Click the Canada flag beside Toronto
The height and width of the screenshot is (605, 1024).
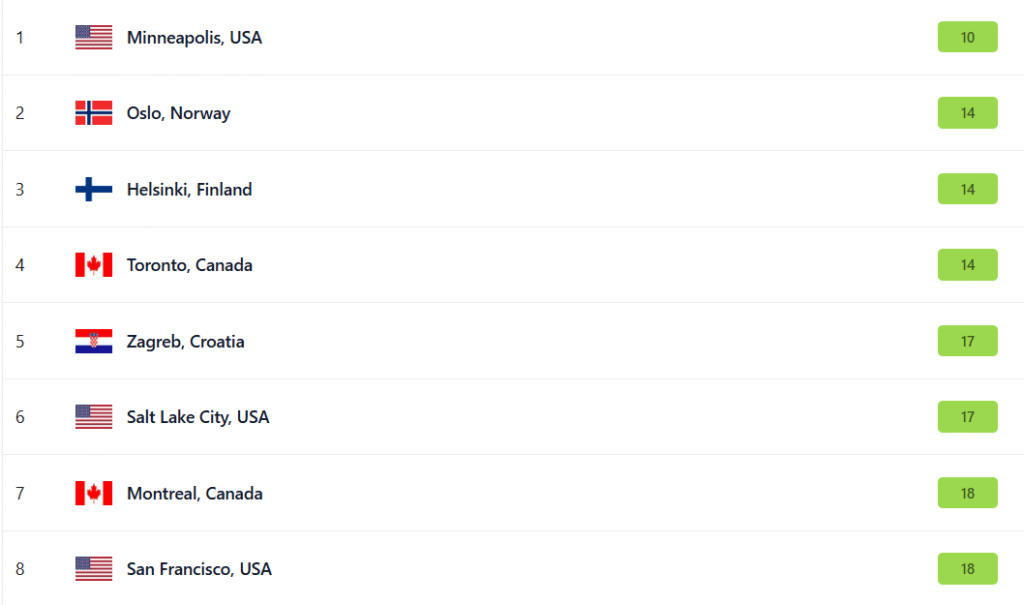[93, 265]
